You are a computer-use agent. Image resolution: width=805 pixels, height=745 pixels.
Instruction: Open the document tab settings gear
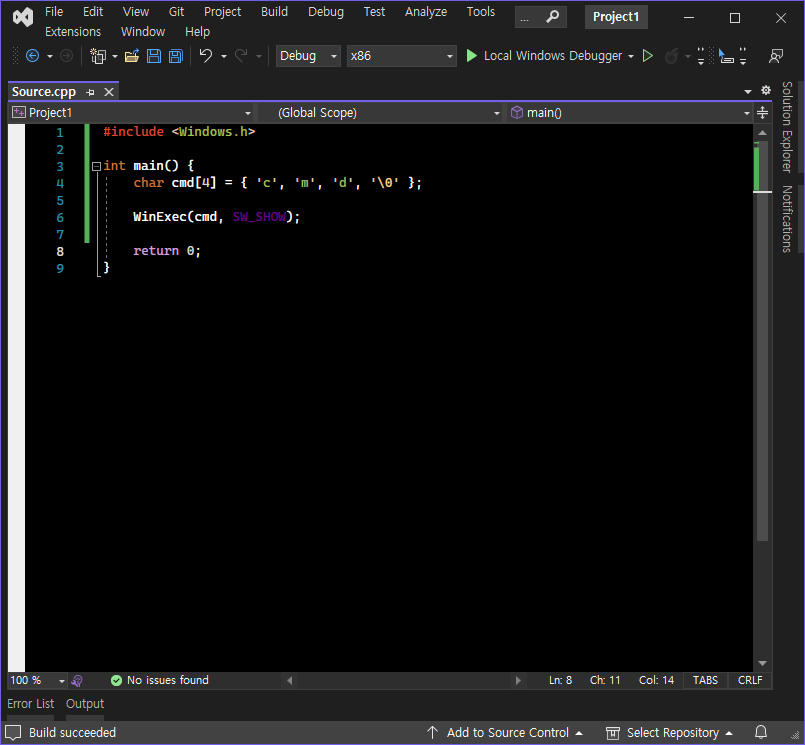765,90
